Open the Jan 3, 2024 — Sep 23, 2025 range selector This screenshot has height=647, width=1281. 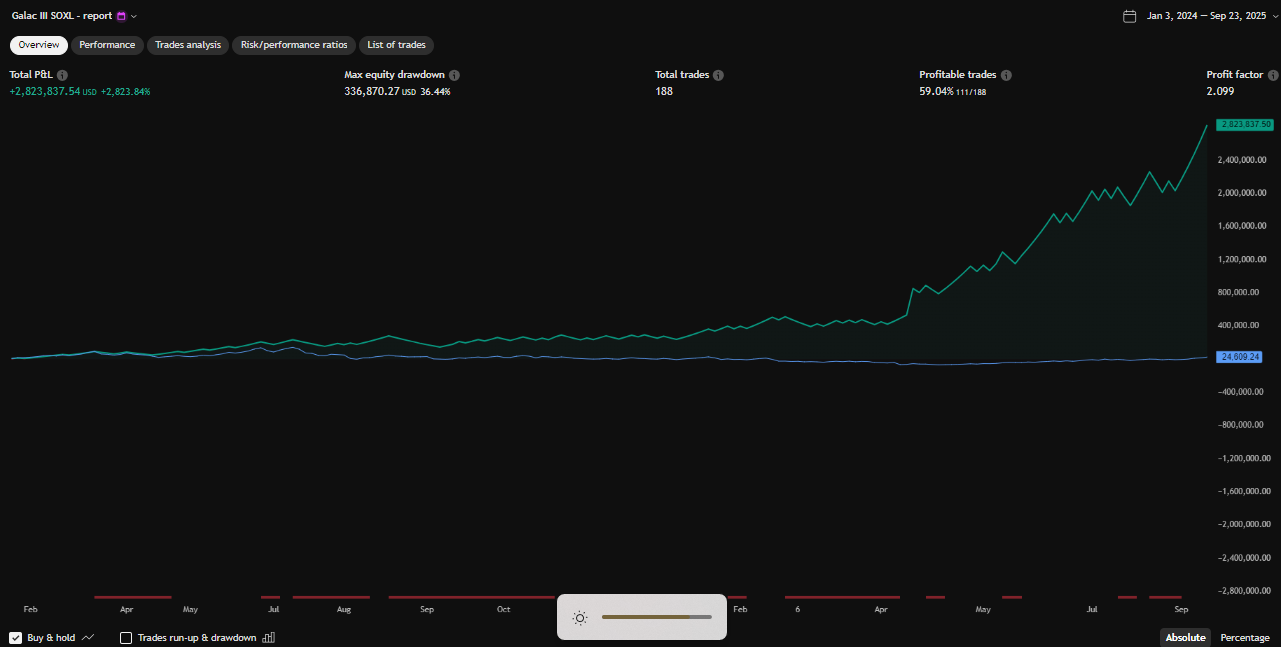1206,16
